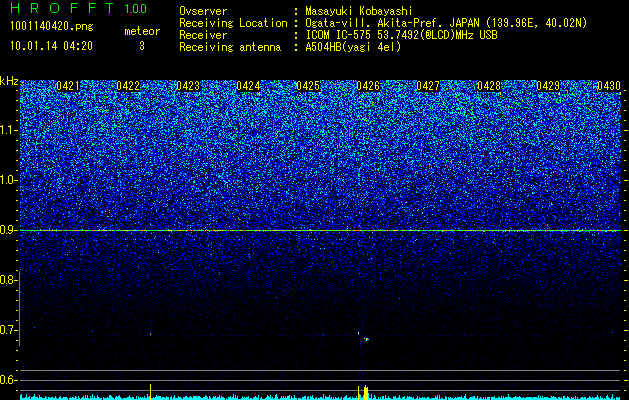Screen dimensions: 629x400
Task: Click the 0.9 kHz axis label
Action: [x=8, y=230]
